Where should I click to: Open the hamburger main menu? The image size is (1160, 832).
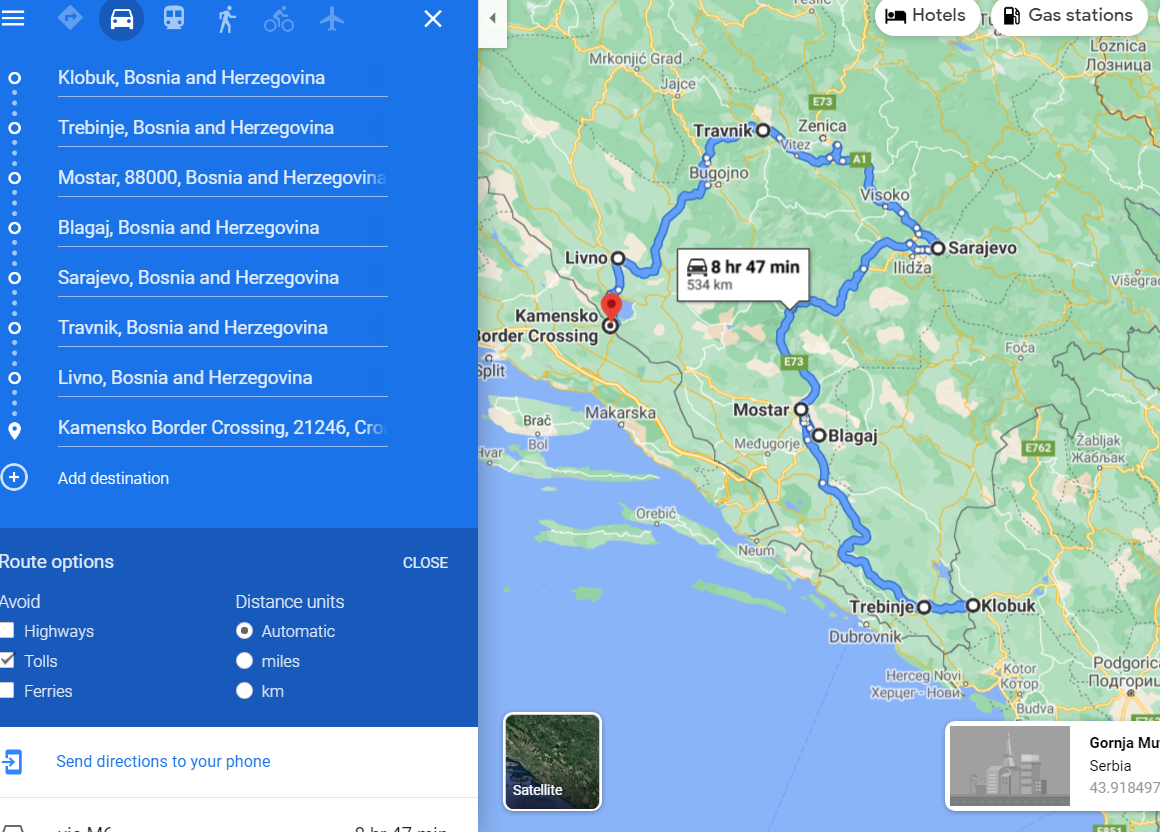point(13,18)
